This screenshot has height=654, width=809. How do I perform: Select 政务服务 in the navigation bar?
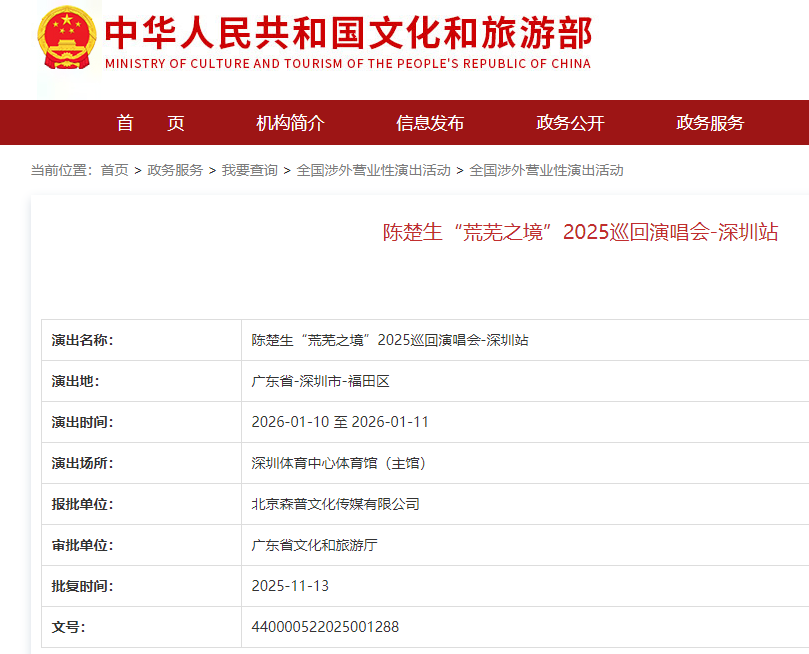pos(710,123)
